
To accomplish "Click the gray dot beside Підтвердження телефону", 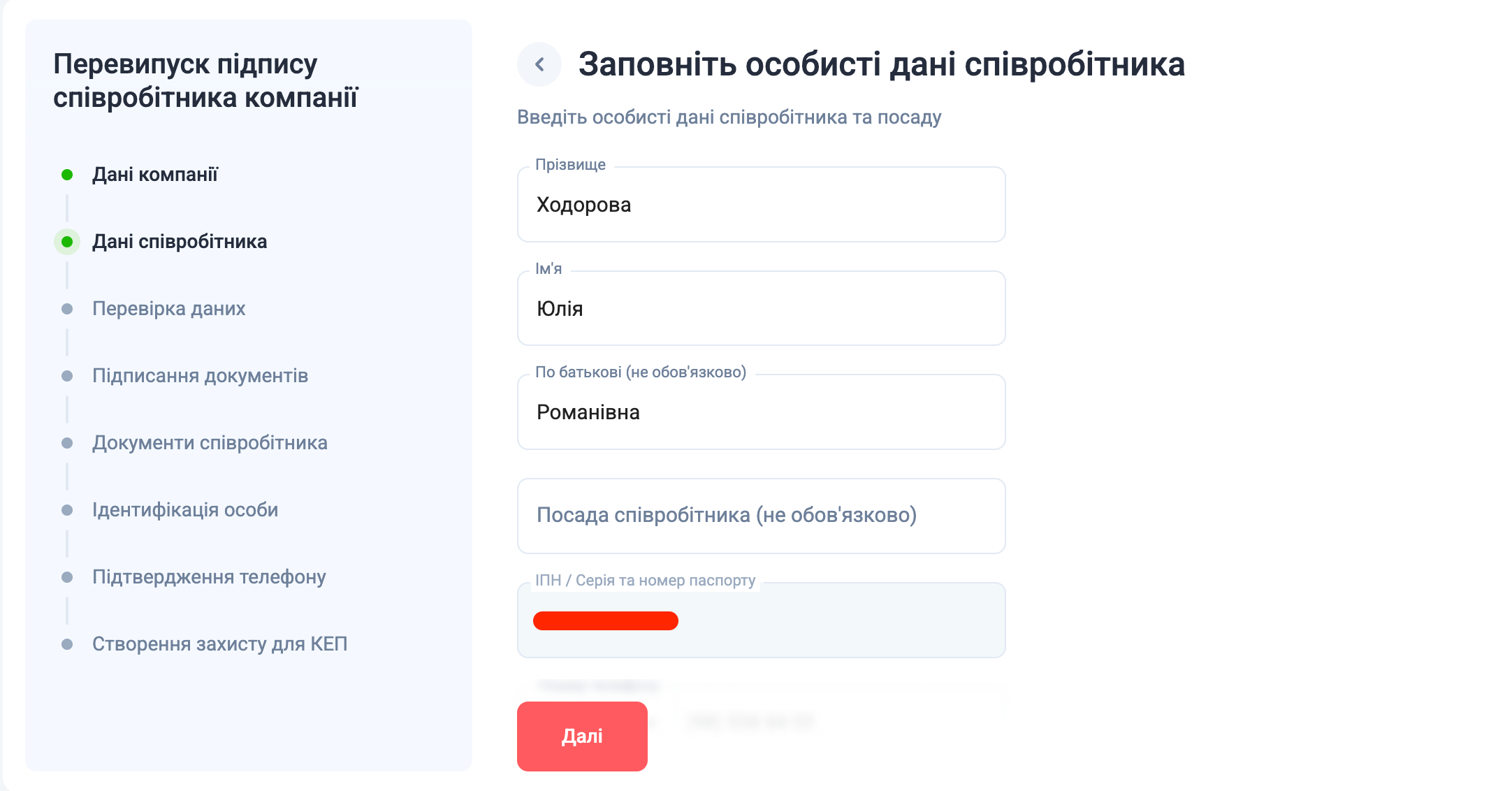I will click(67, 577).
